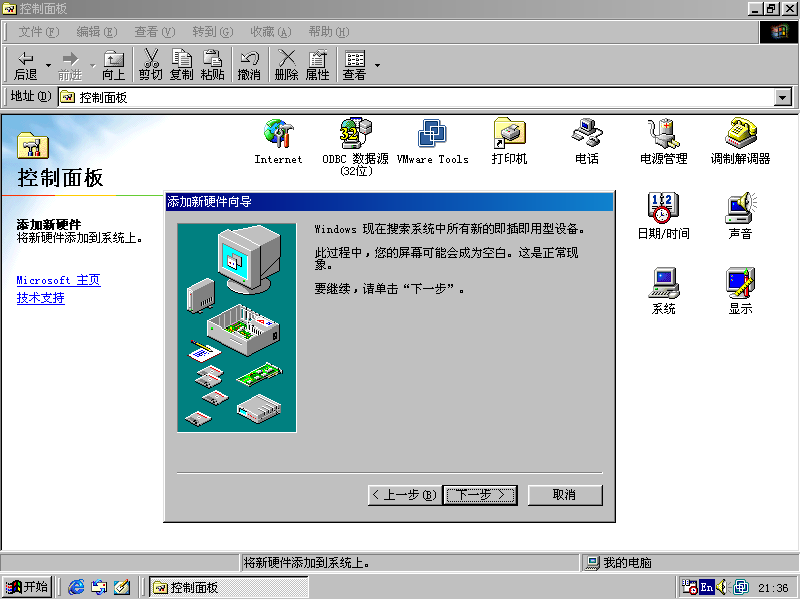This screenshot has width=800, height=599.
Task: Open the 编辑(E) menu
Action: pyautogui.click(x=96, y=32)
